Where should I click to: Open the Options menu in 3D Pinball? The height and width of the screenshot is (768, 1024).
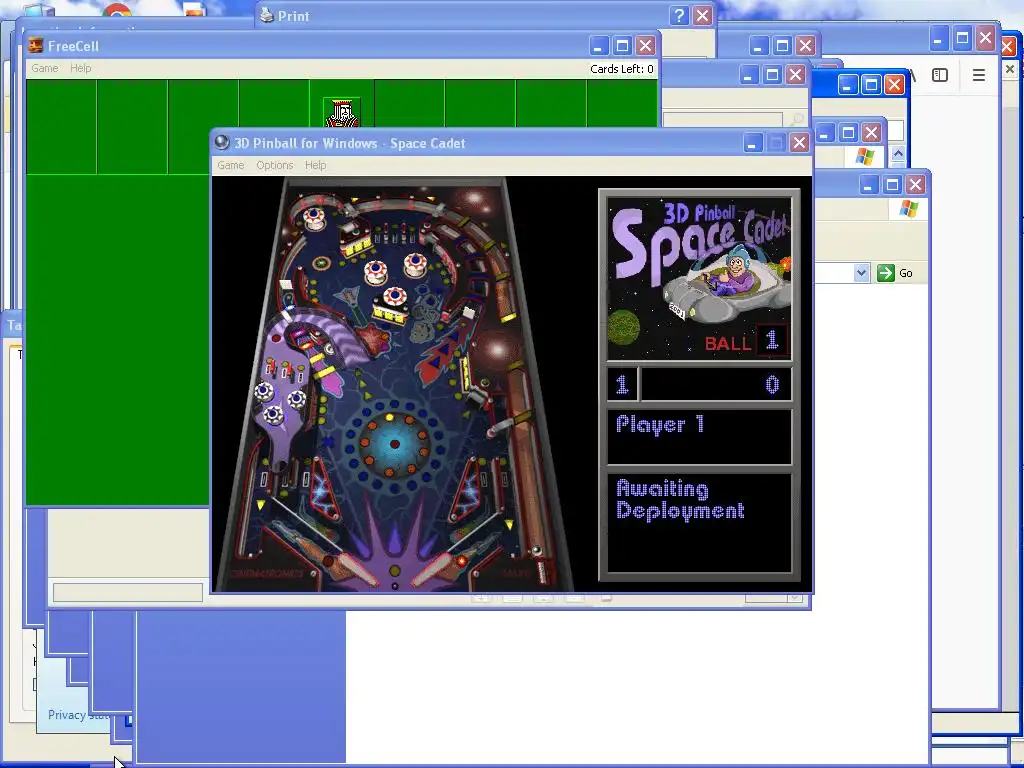pyautogui.click(x=274, y=165)
